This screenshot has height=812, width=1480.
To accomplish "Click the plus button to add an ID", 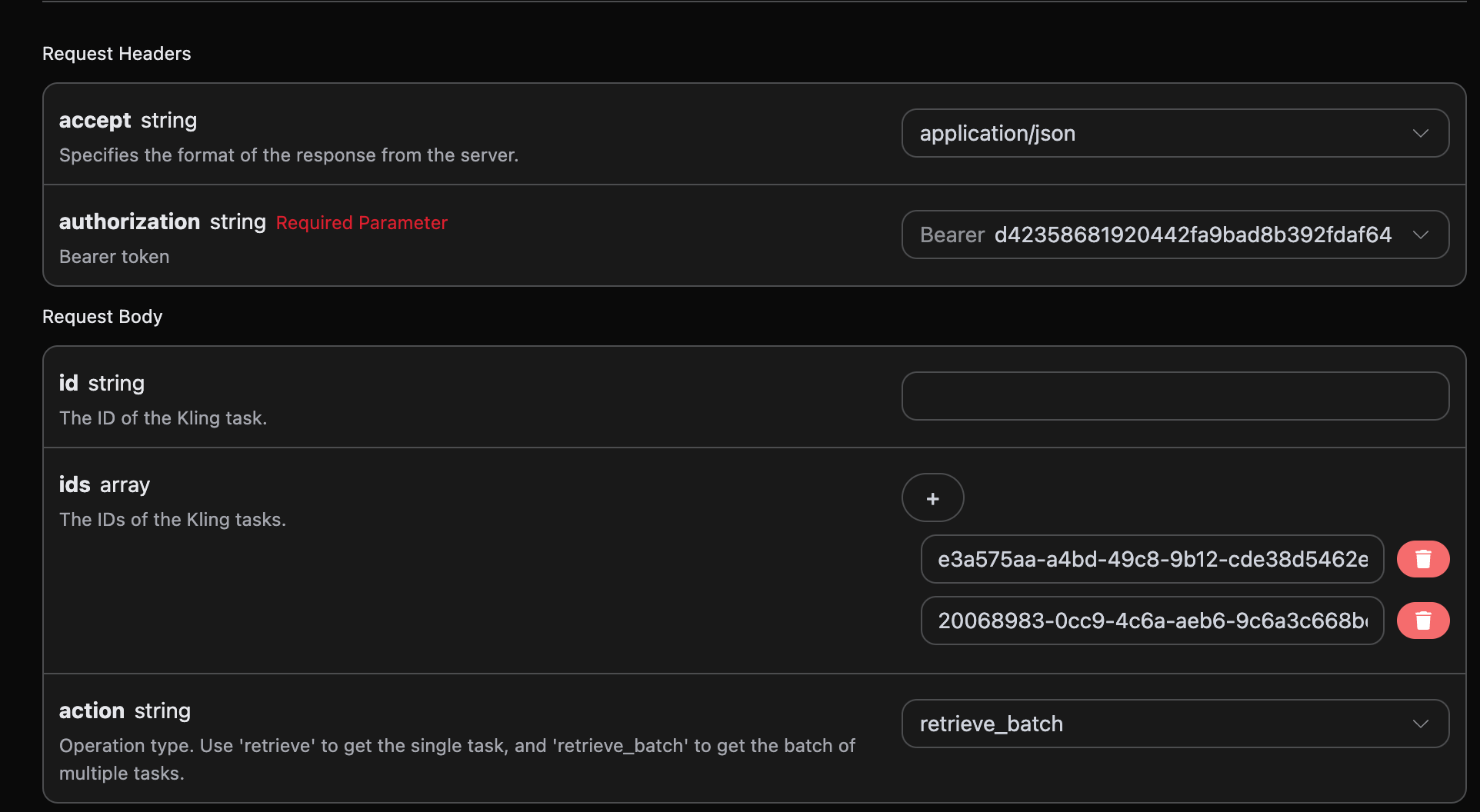I will (932, 498).
